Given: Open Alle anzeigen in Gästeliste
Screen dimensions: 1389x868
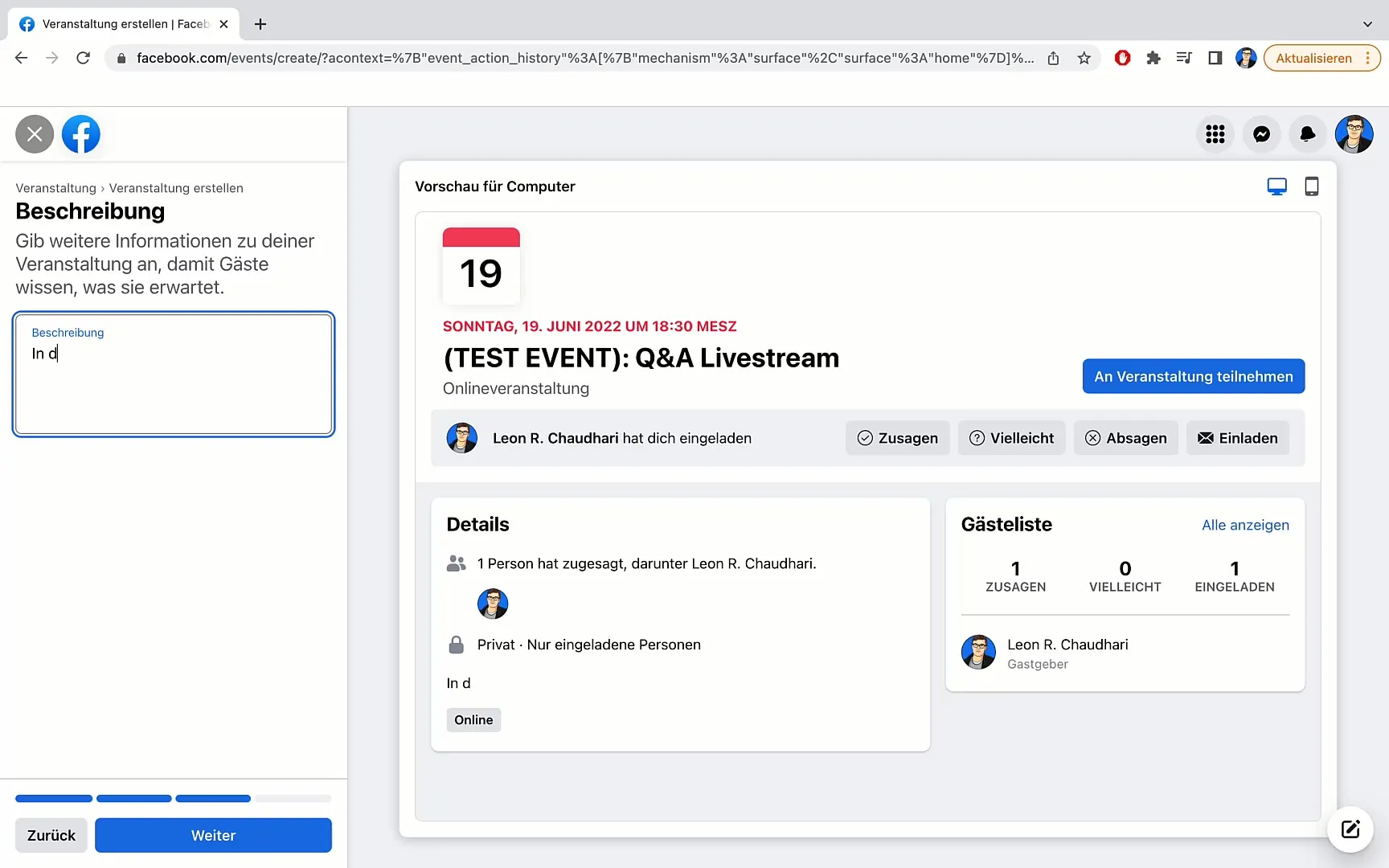Looking at the screenshot, I should coord(1245,525).
